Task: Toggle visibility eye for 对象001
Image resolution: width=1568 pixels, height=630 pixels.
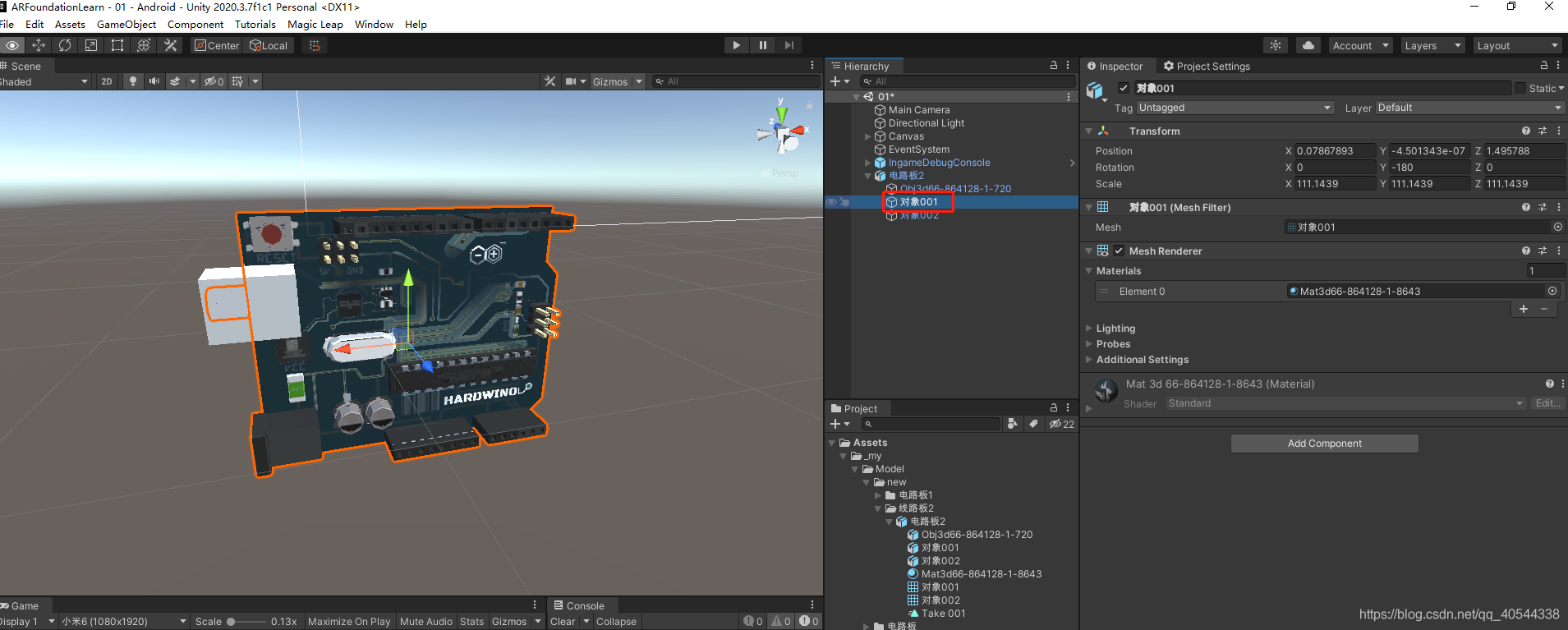Action: coord(831,202)
